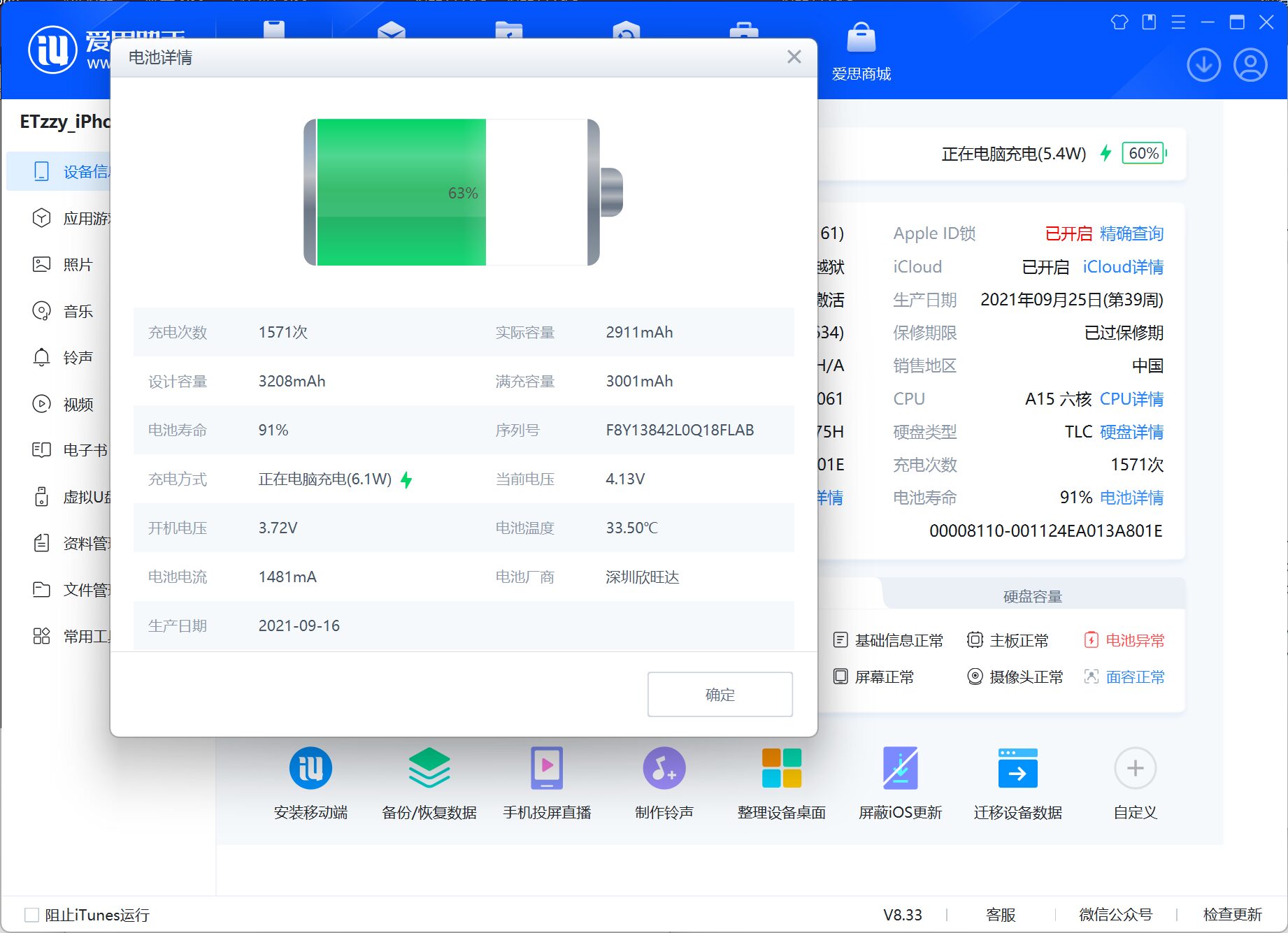The image size is (1288, 933).
Task: Open the download manager icon
Action: pos(1203,65)
